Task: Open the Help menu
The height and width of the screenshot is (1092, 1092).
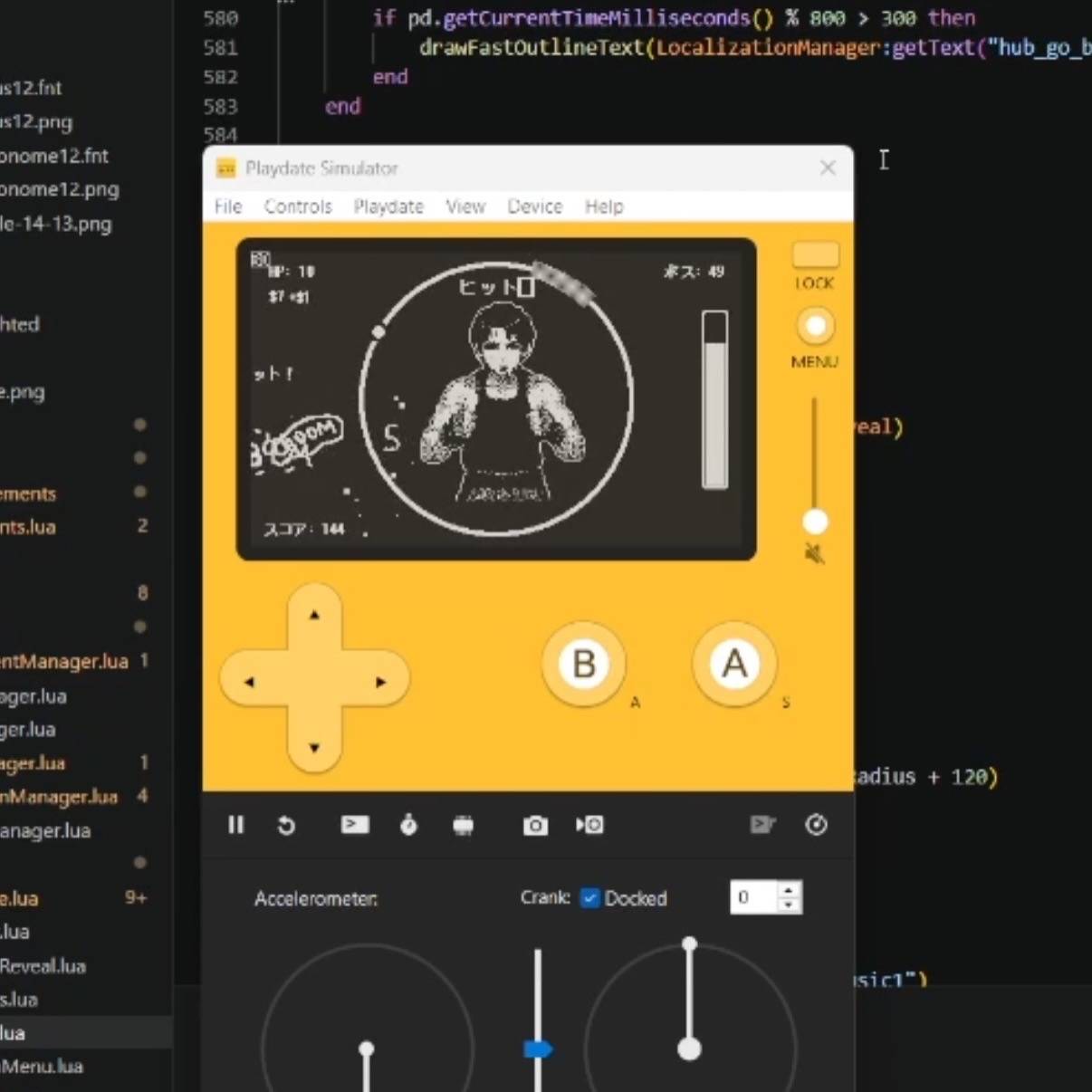Action: (604, 206)
